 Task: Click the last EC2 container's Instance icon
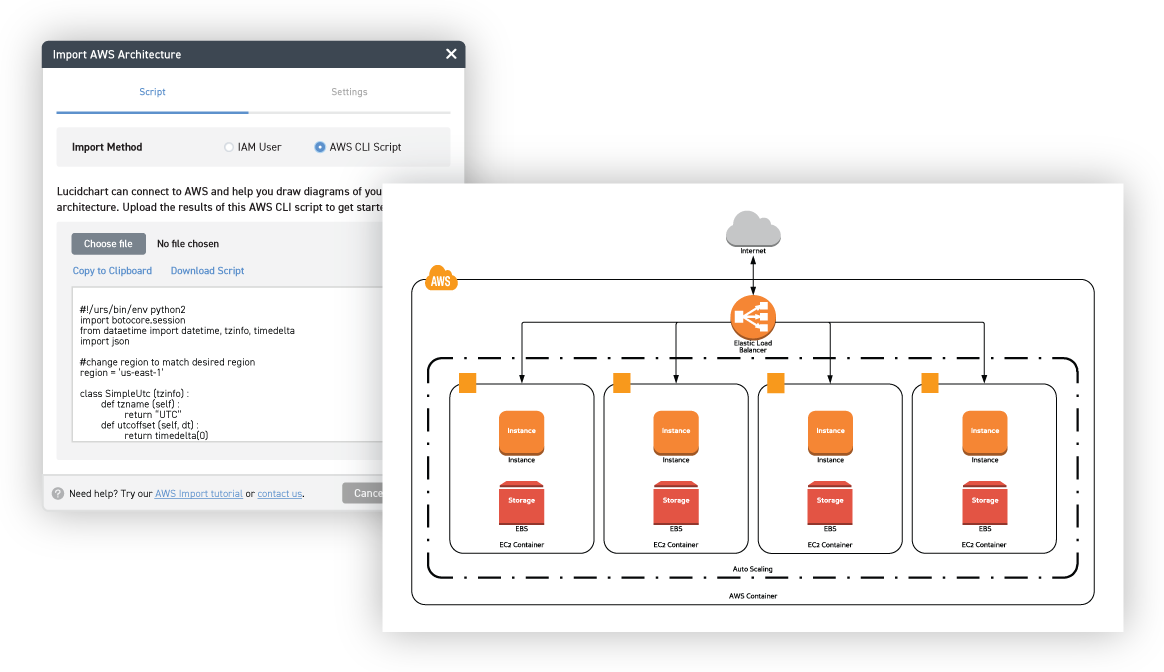coord(984,432)
